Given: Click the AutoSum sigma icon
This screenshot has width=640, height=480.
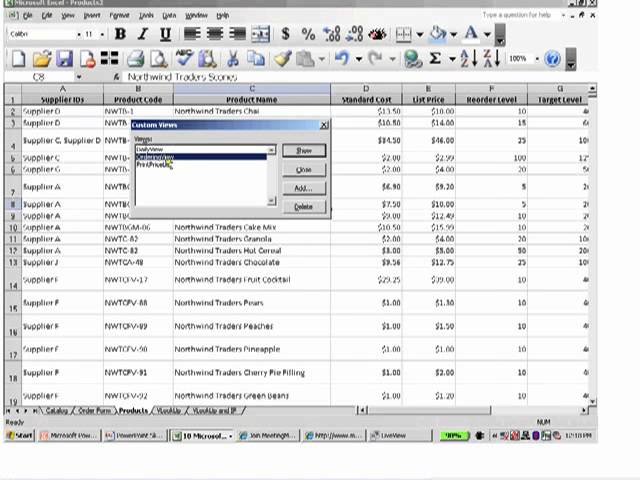Looking at the screenshot, I should tap(435, 58).
